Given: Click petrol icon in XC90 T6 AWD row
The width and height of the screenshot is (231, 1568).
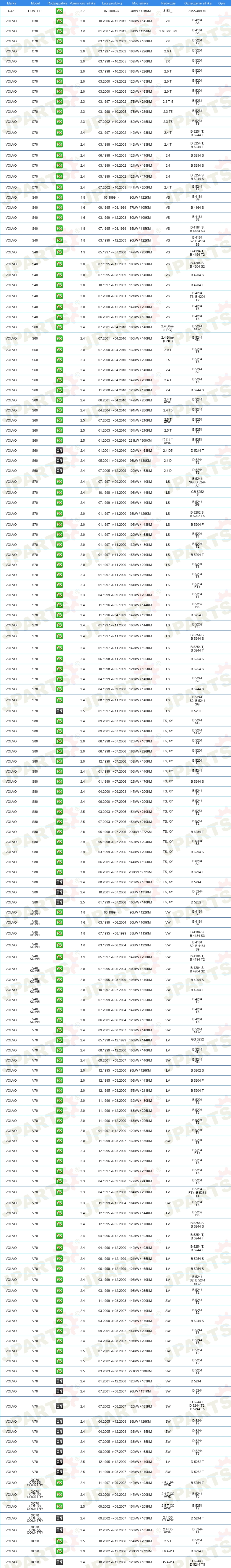Looking at the screenshot, I should 59,1551.
